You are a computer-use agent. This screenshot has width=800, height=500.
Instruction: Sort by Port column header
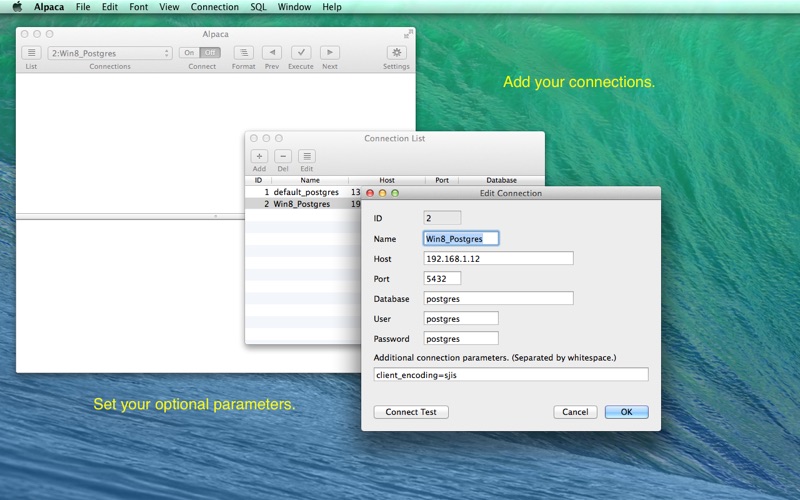(442, 180)
